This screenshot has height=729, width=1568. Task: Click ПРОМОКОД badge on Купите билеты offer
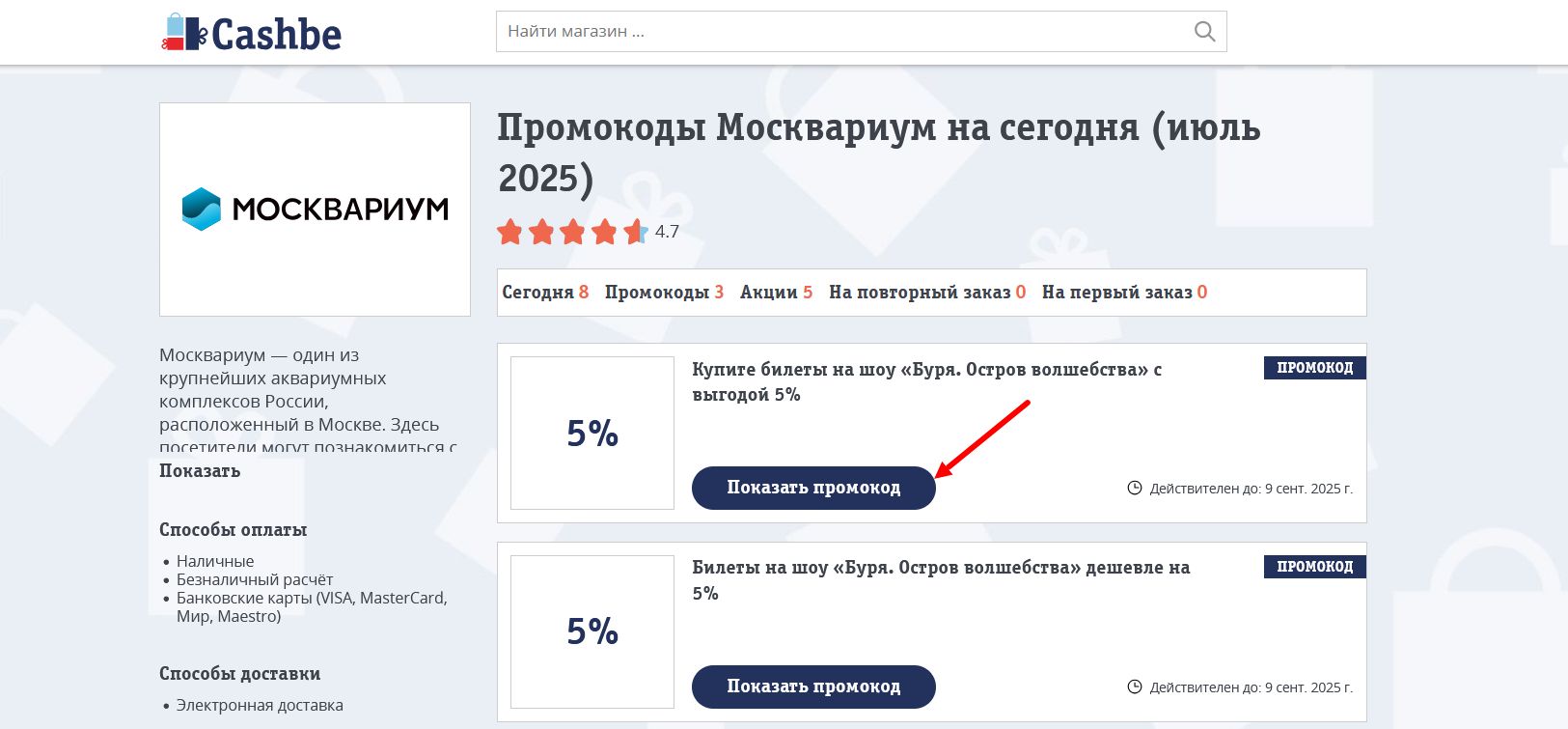tap(1315, 368)
